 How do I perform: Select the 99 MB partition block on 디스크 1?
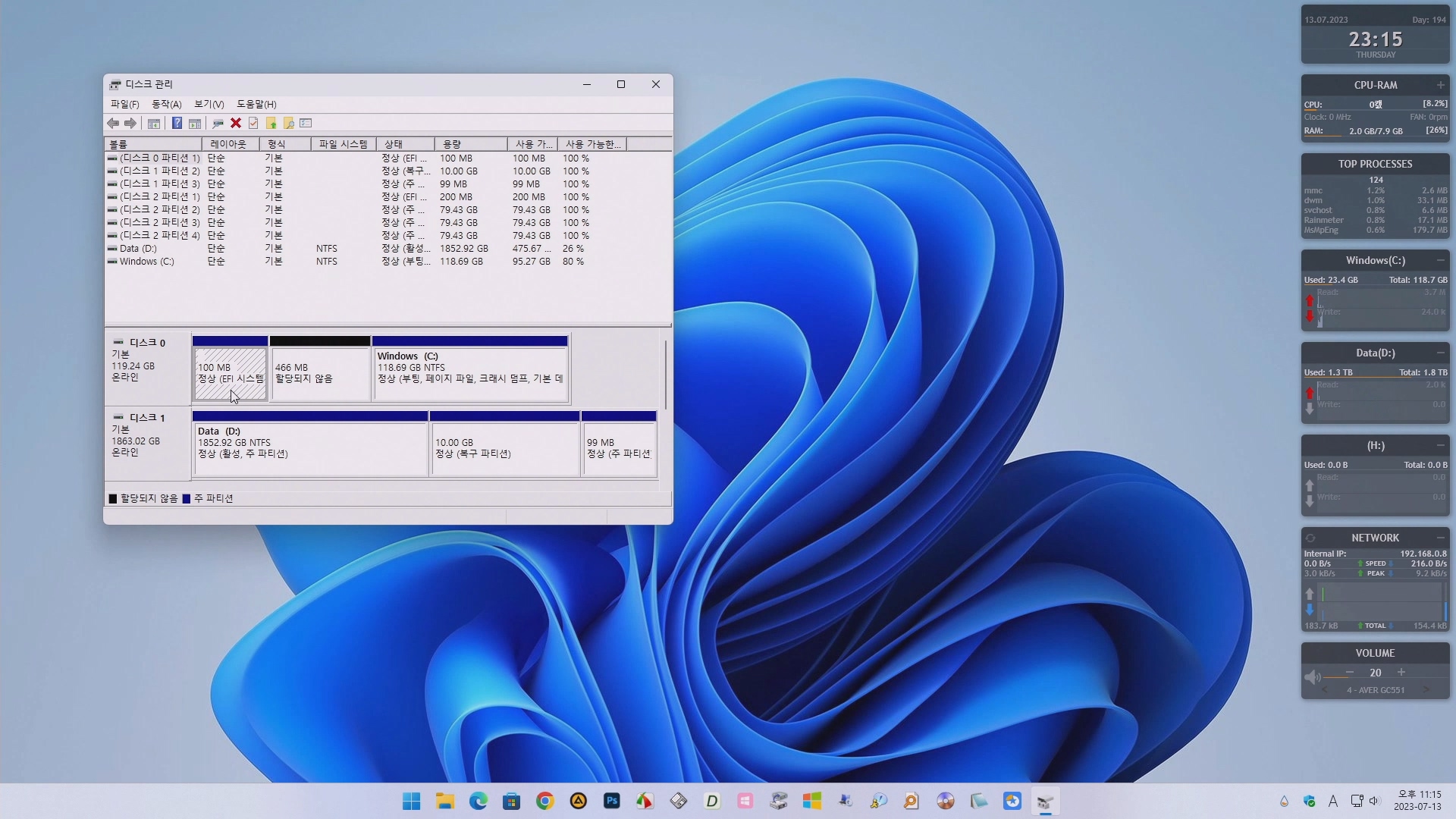pos(619,444)
